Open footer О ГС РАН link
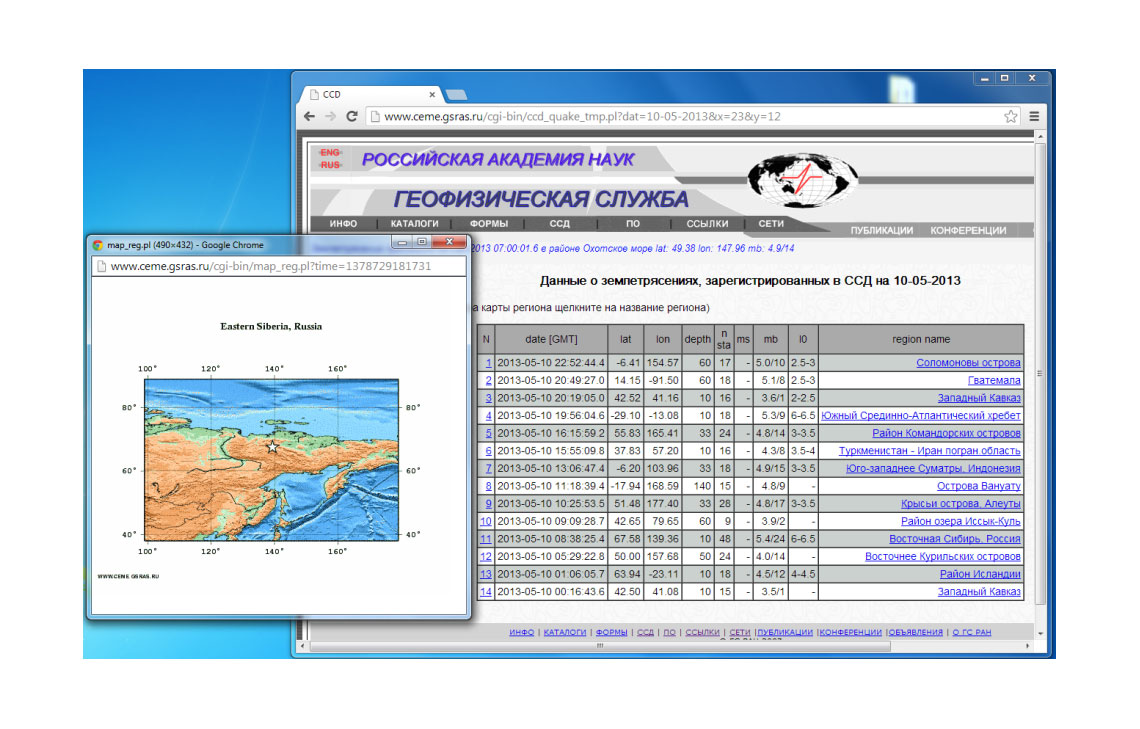This screenshot has width=1140, height=729. [x=972, y=632]
